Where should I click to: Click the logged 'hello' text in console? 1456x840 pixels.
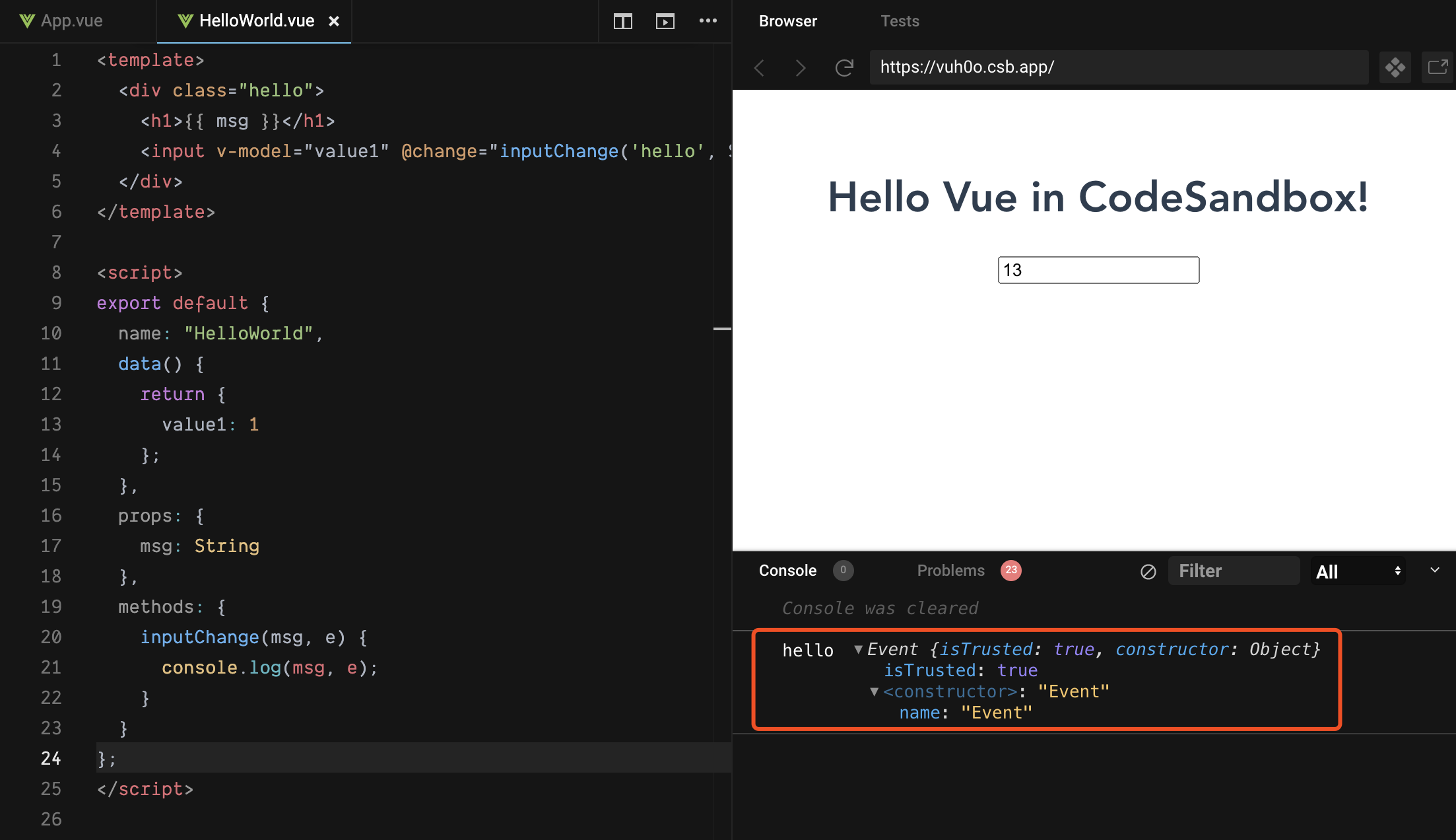tap(808, 650)
